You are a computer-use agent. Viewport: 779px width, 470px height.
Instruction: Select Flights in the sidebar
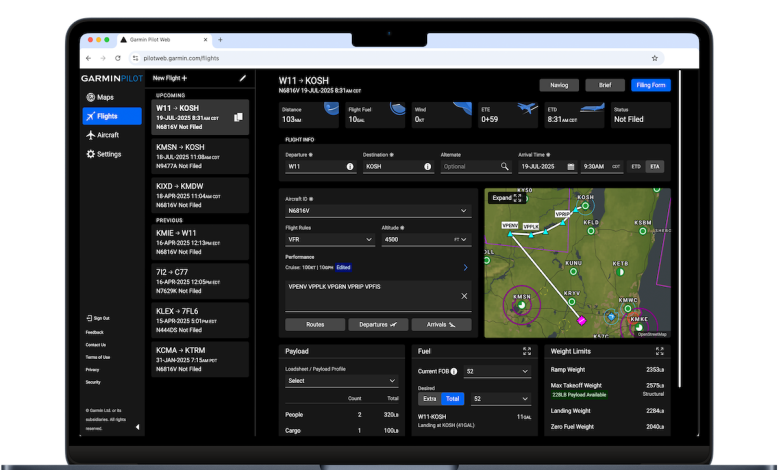tap(112, 116)
